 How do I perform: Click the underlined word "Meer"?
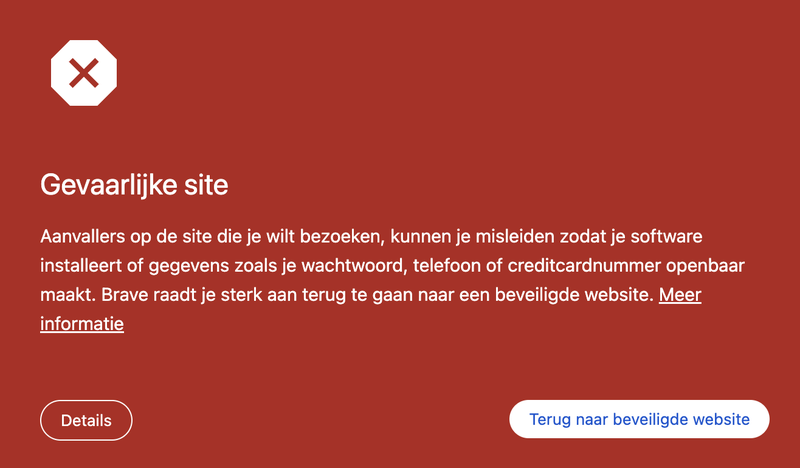[x=680, y=295]
